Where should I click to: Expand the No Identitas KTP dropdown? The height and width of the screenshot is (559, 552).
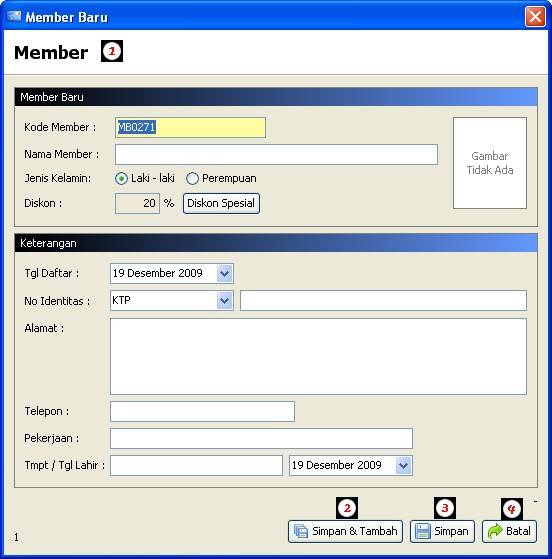pos(225,301)
